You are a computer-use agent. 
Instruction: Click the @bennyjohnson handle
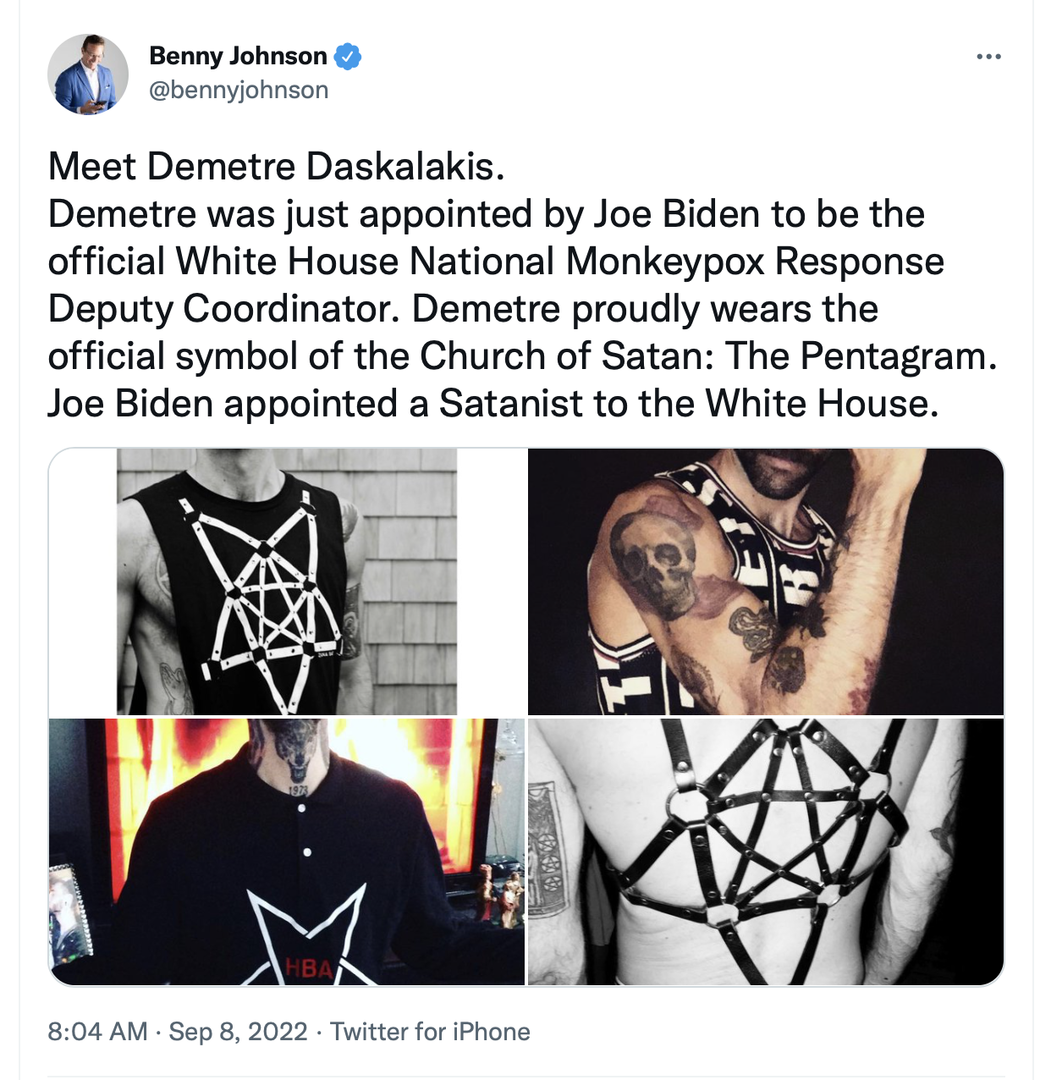pos(238,90)
